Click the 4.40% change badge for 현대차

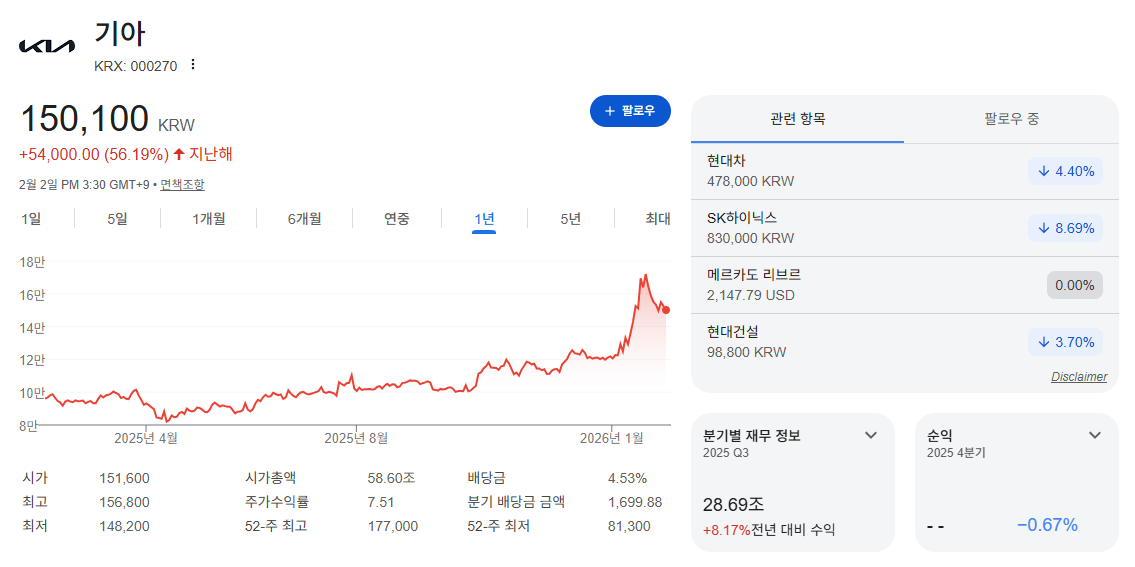(x=1066, y=172)
